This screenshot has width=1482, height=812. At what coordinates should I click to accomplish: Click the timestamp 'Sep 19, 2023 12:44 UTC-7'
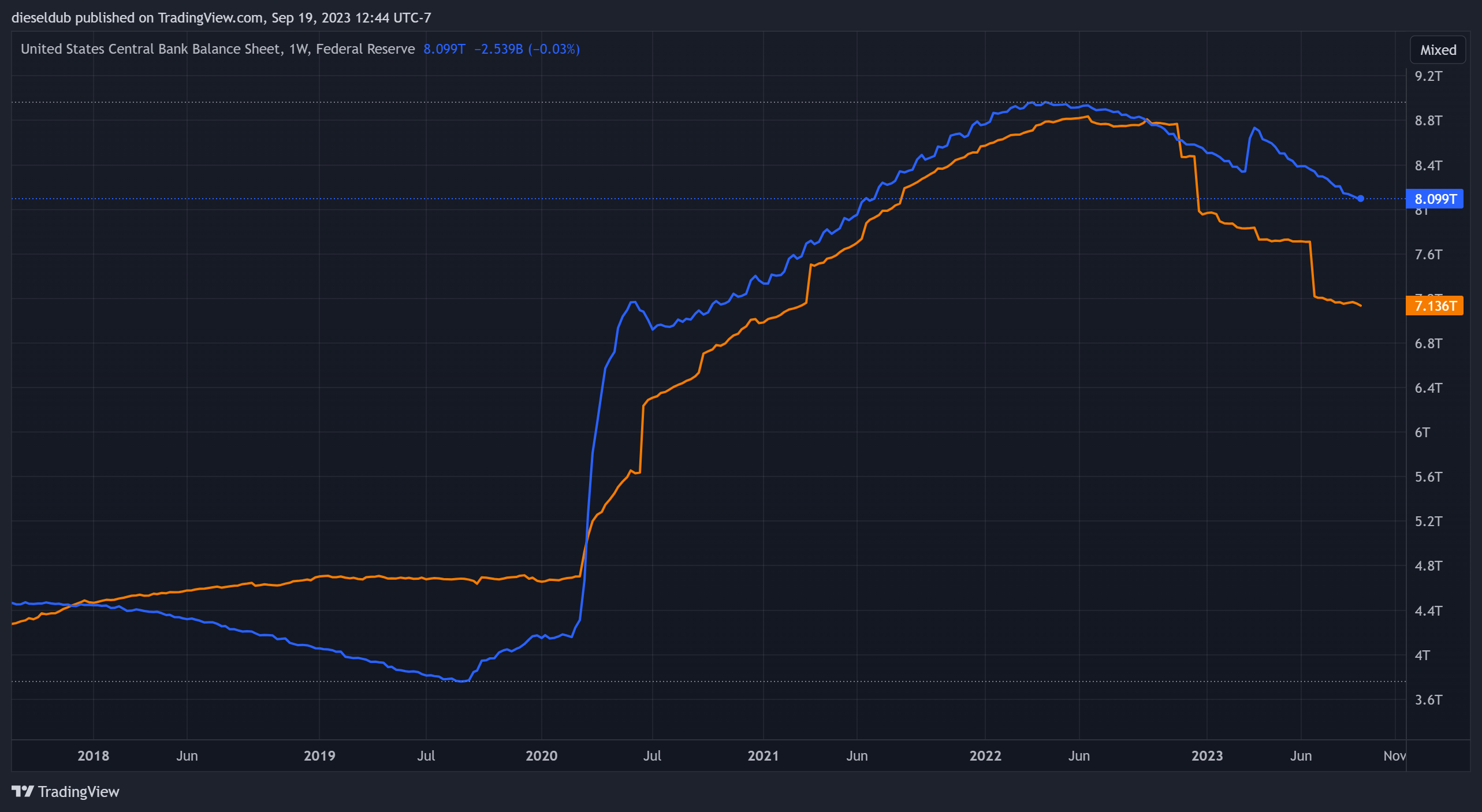tap(351, 17)
